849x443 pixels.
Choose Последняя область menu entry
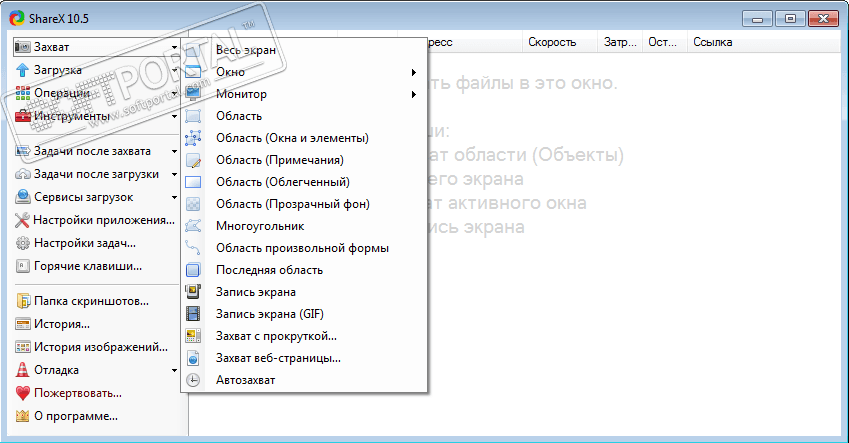point(304,270)
